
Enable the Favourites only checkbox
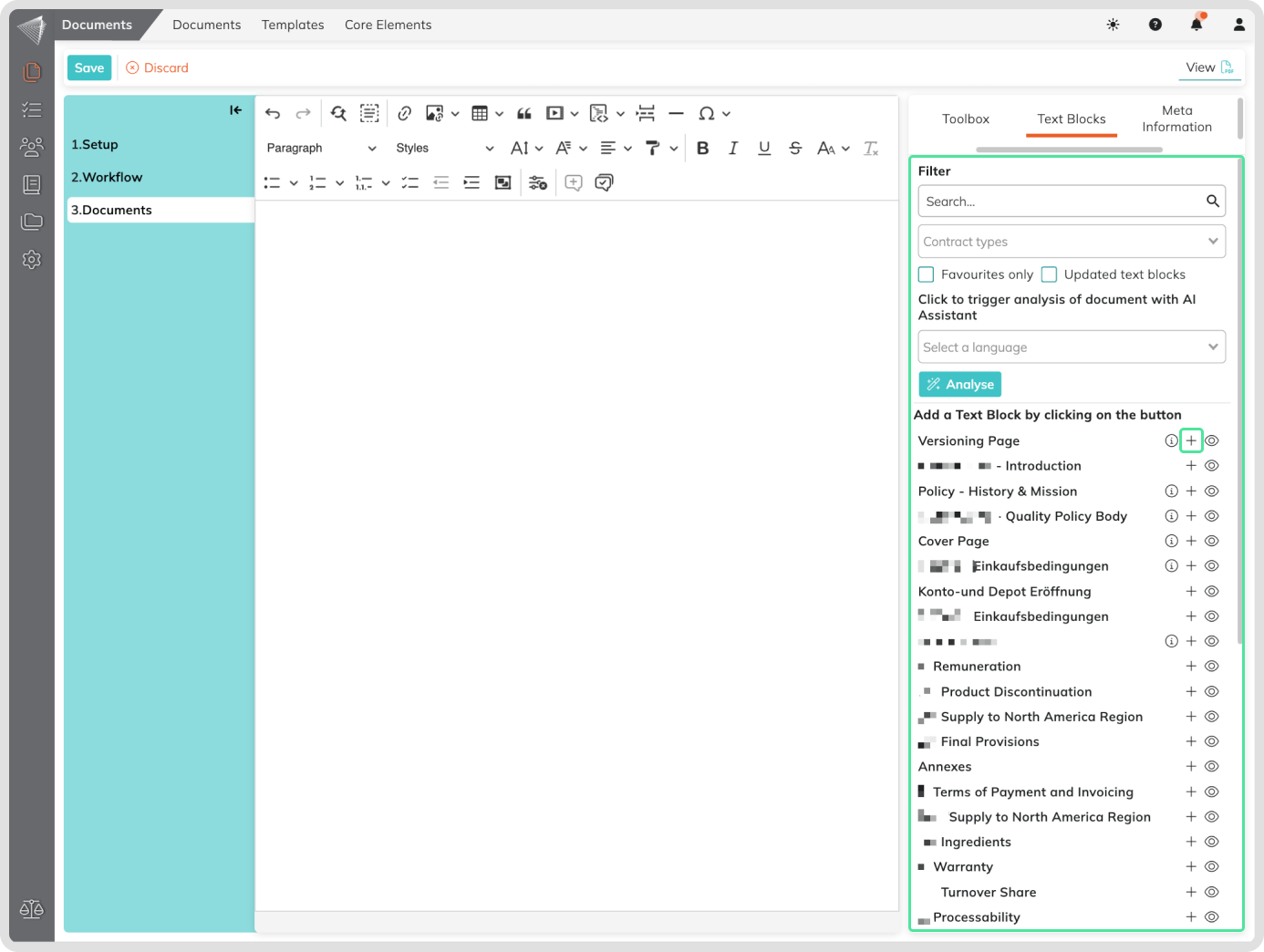(927, 274)
